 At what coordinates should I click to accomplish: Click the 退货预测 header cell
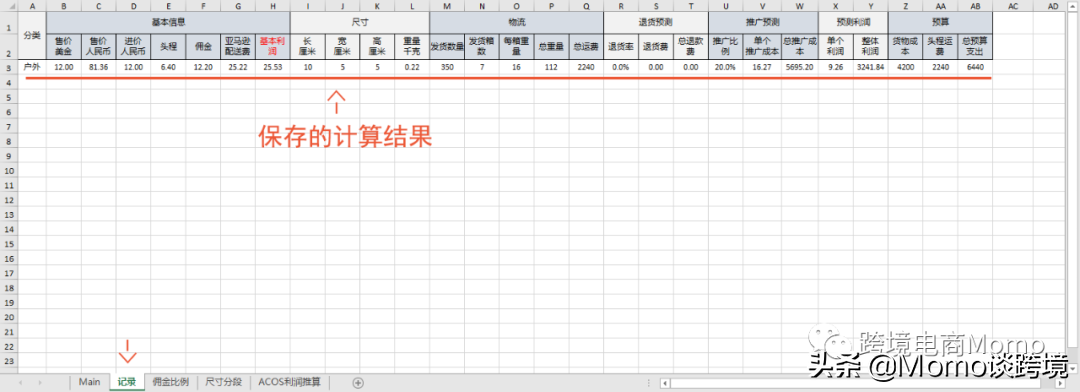point(656,22)
